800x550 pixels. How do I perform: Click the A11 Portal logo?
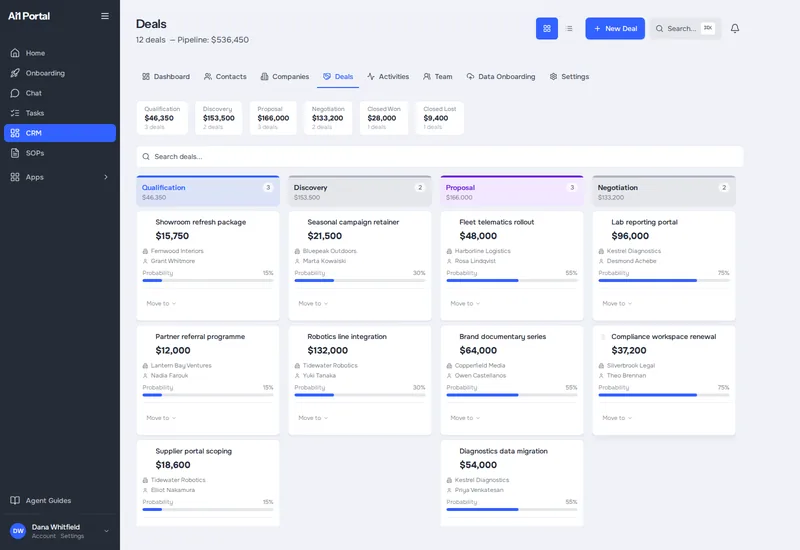(x=29, y=16)
